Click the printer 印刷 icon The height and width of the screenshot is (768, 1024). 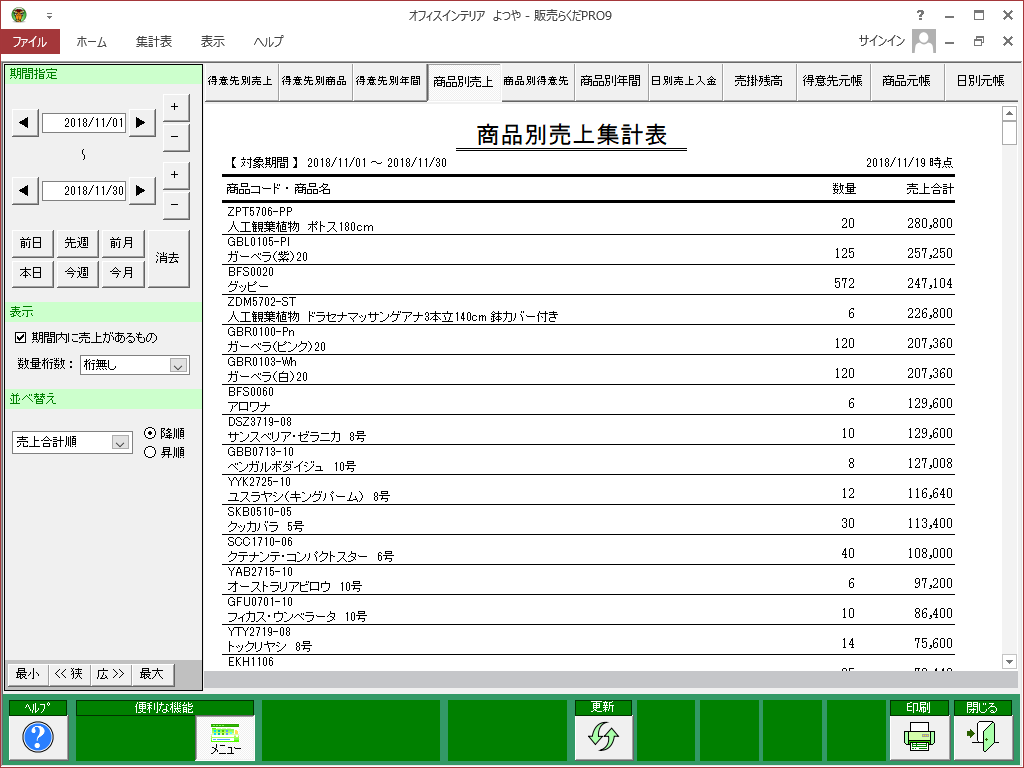pyautogui.click(x=919, y=737)
